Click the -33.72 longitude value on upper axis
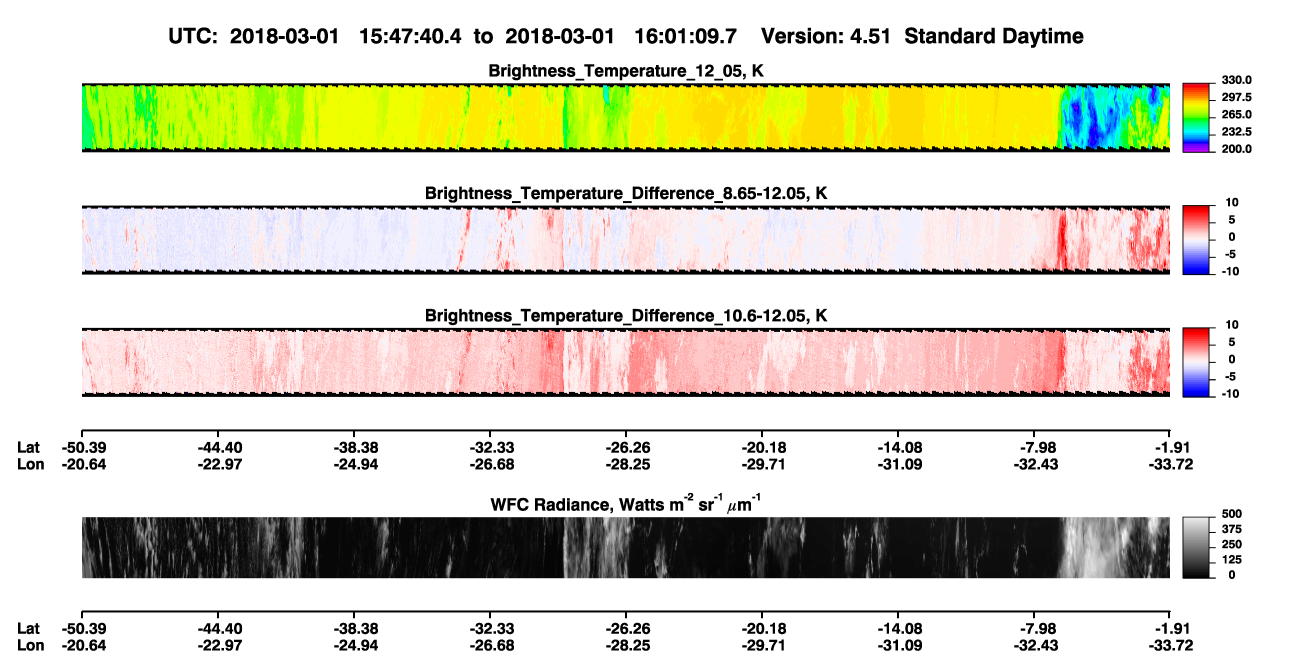The height and width of the screenshot is (667, 1300). click(1170, 464)
